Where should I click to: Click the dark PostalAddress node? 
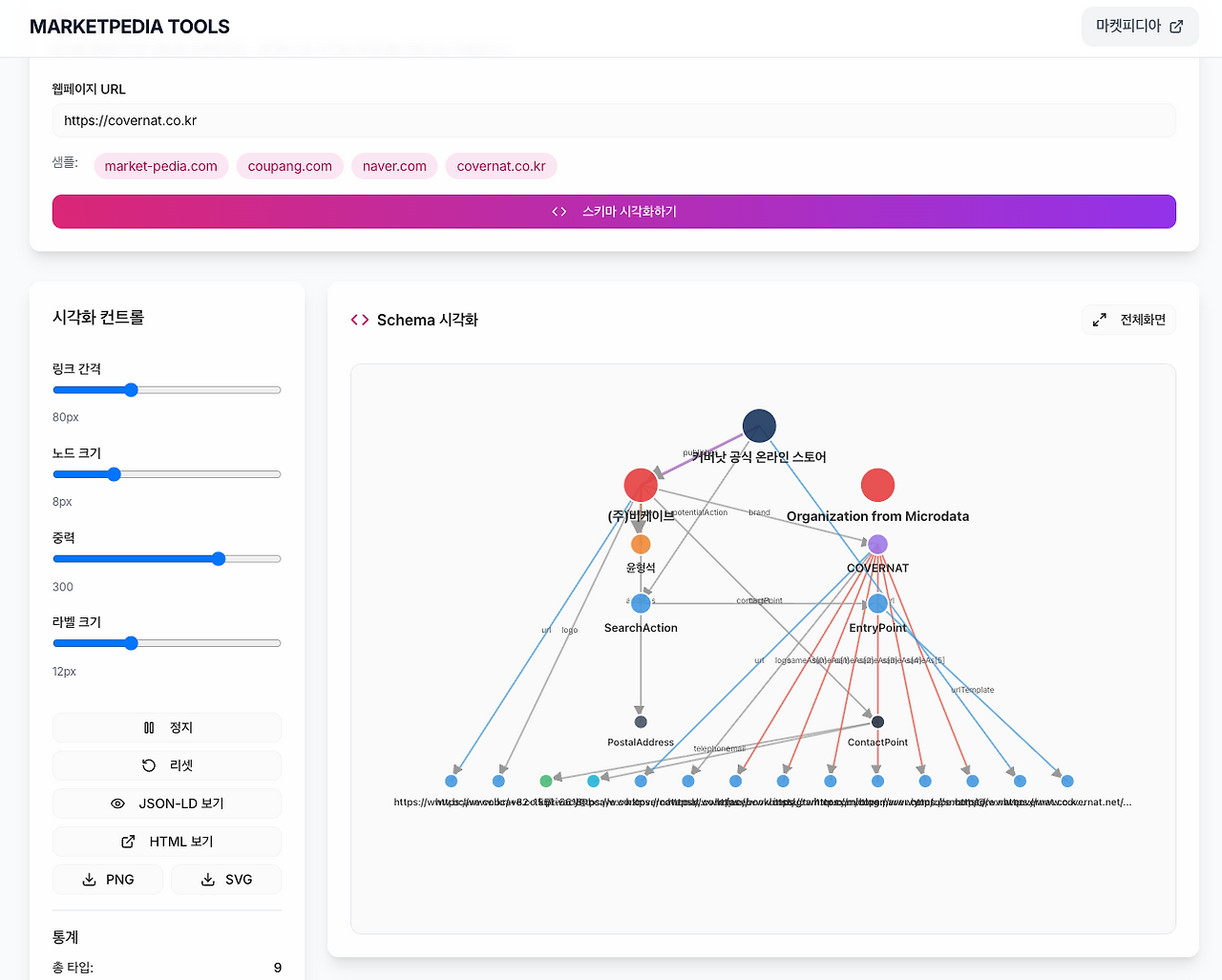[641, 722]
